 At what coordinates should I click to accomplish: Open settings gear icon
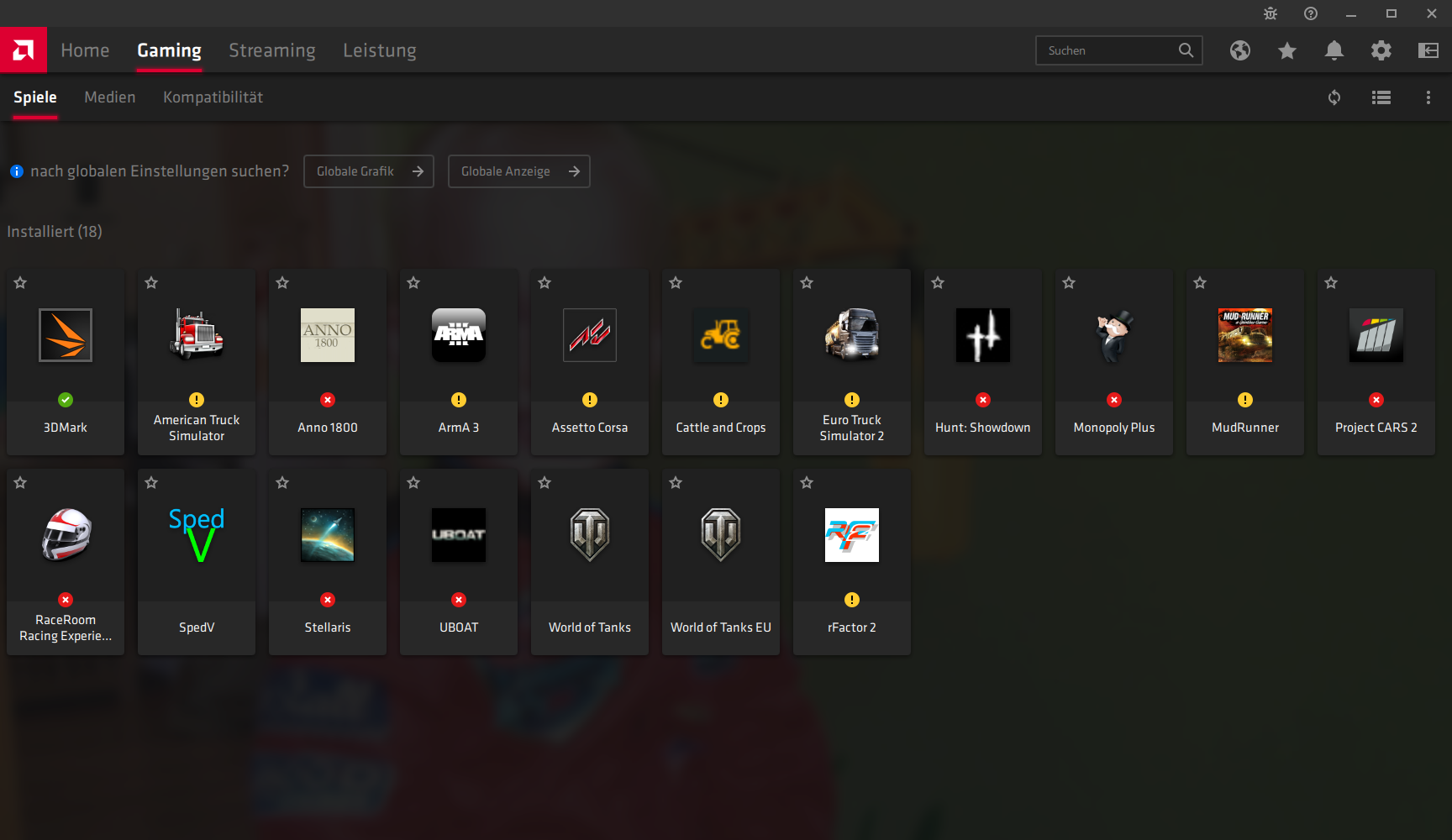(1381, 50)
